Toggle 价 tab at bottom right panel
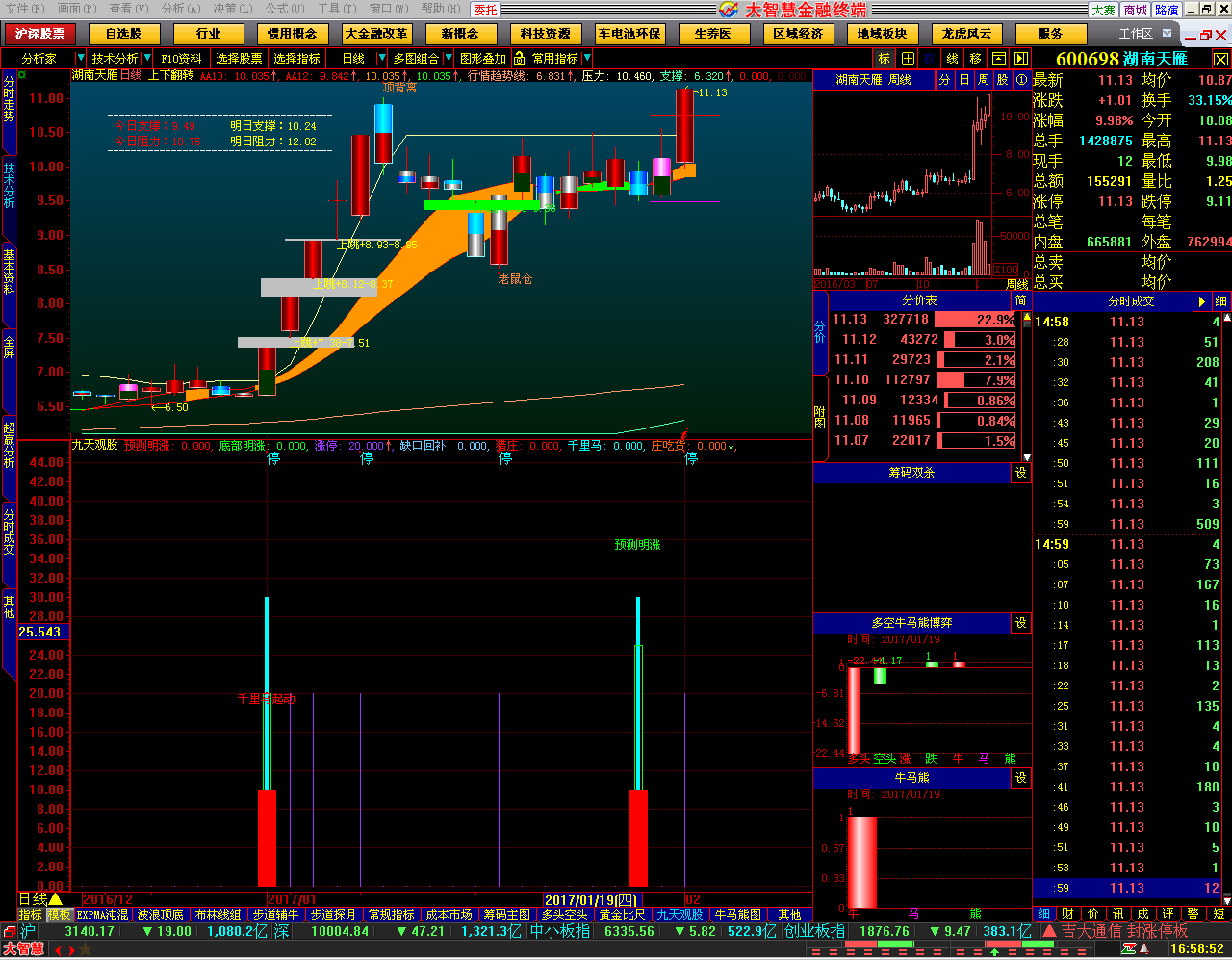Image resolution: width=1232 pixels, height=960 pixels. [x=1093, y=914]
